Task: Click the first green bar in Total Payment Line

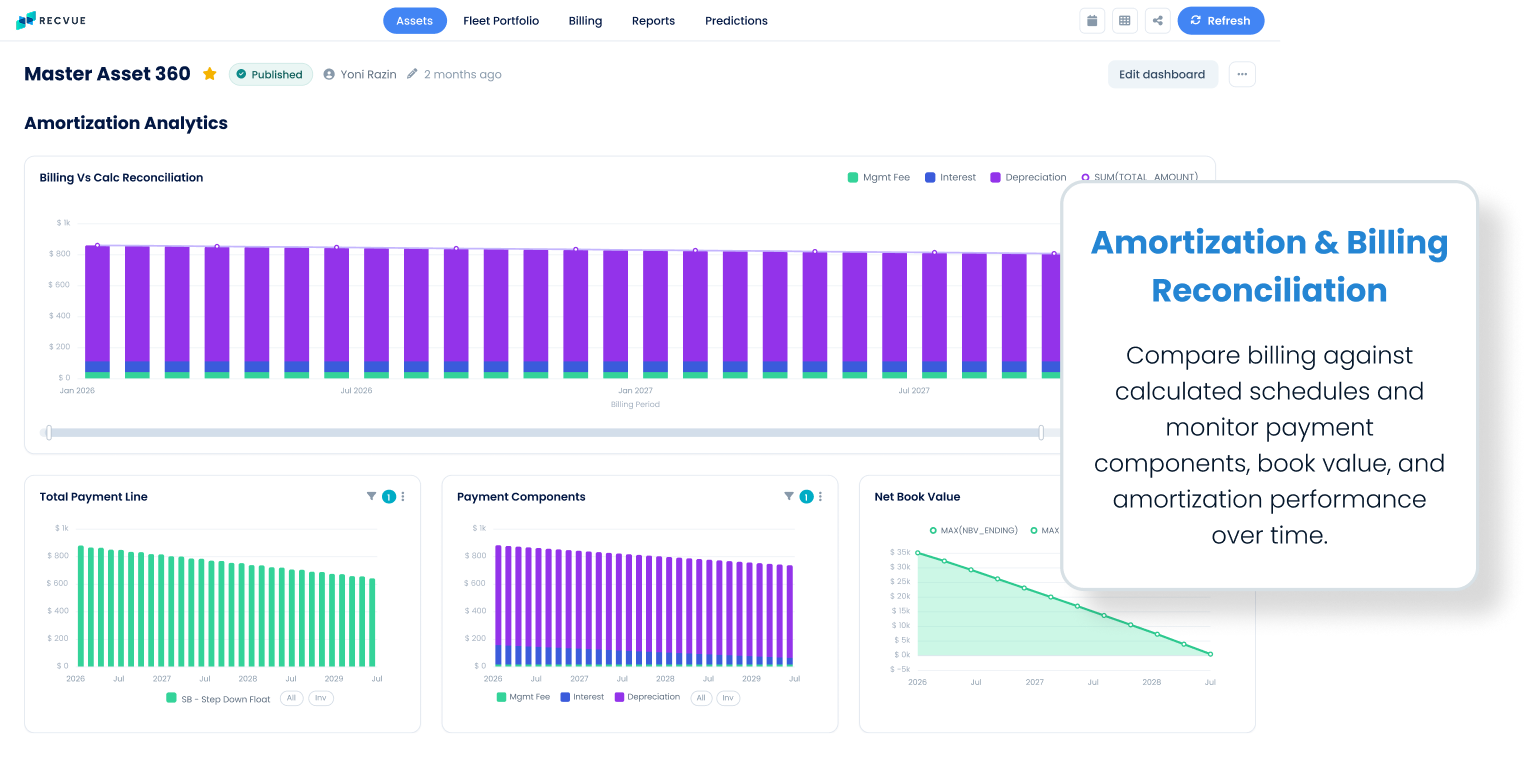Action: coord(81,606)
